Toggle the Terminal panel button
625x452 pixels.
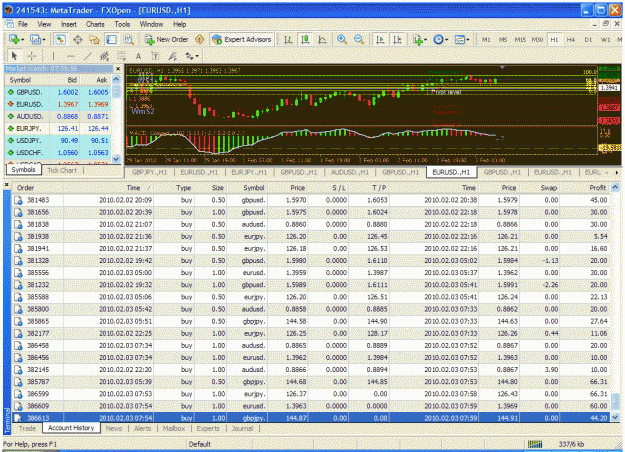pos(111,39)
